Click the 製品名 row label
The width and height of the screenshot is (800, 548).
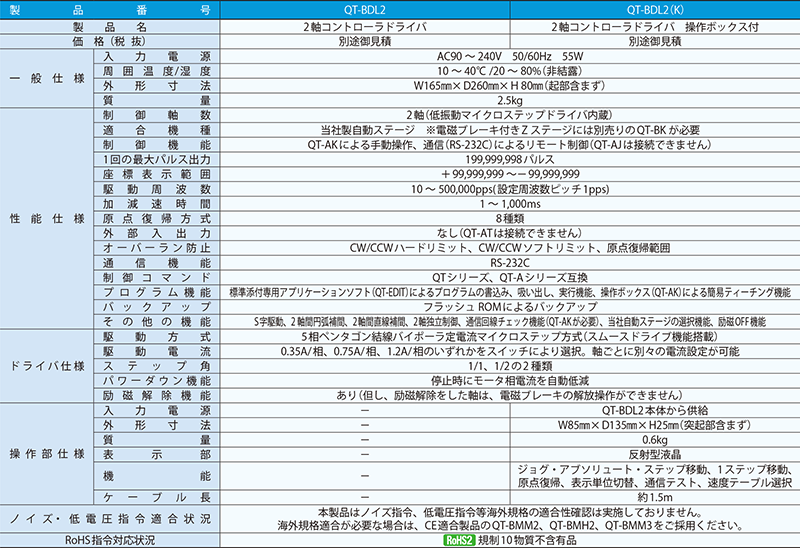(x=110, y=27)
